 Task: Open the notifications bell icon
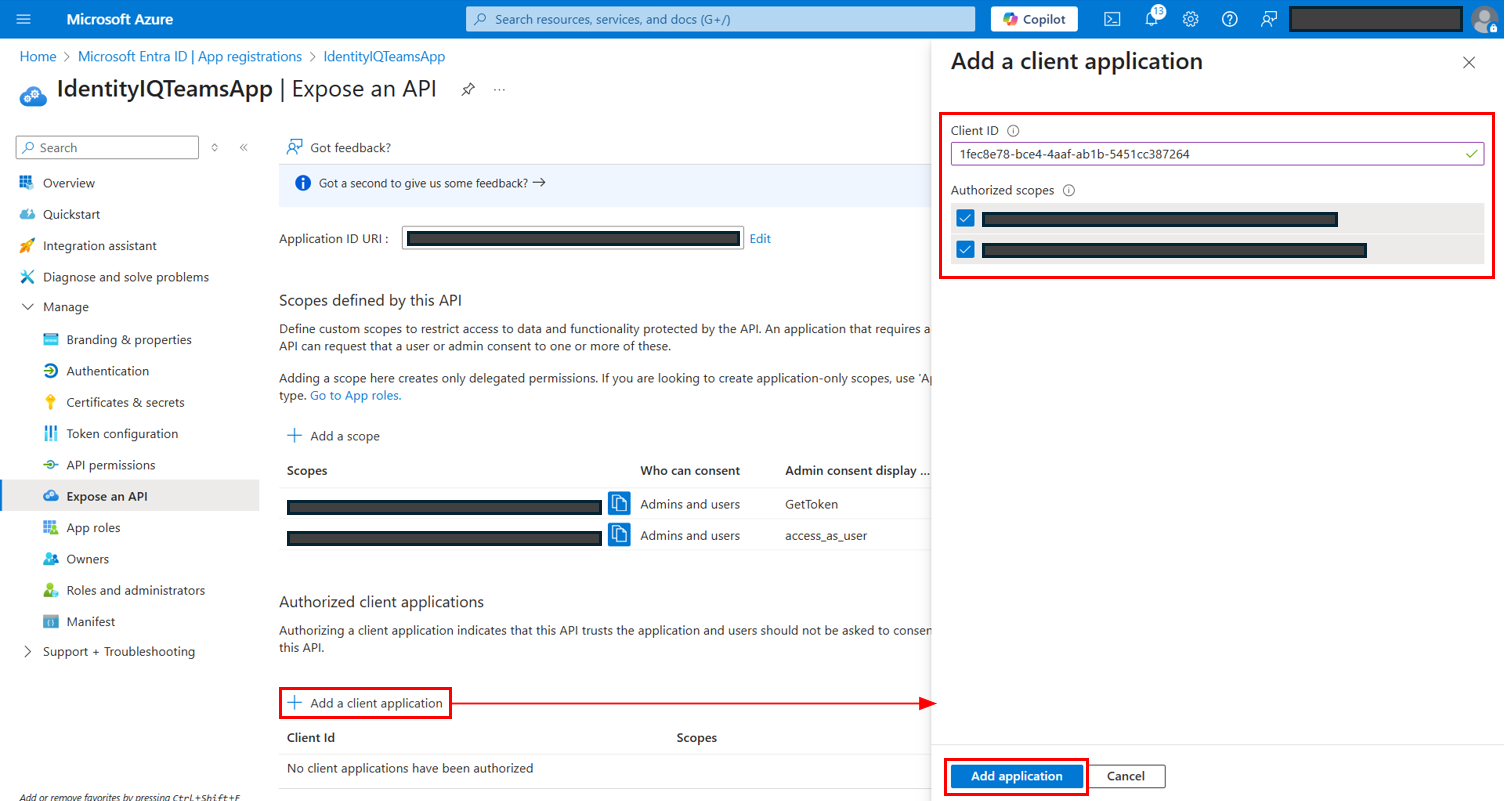pyautogui.click(x=1151, y=19)
